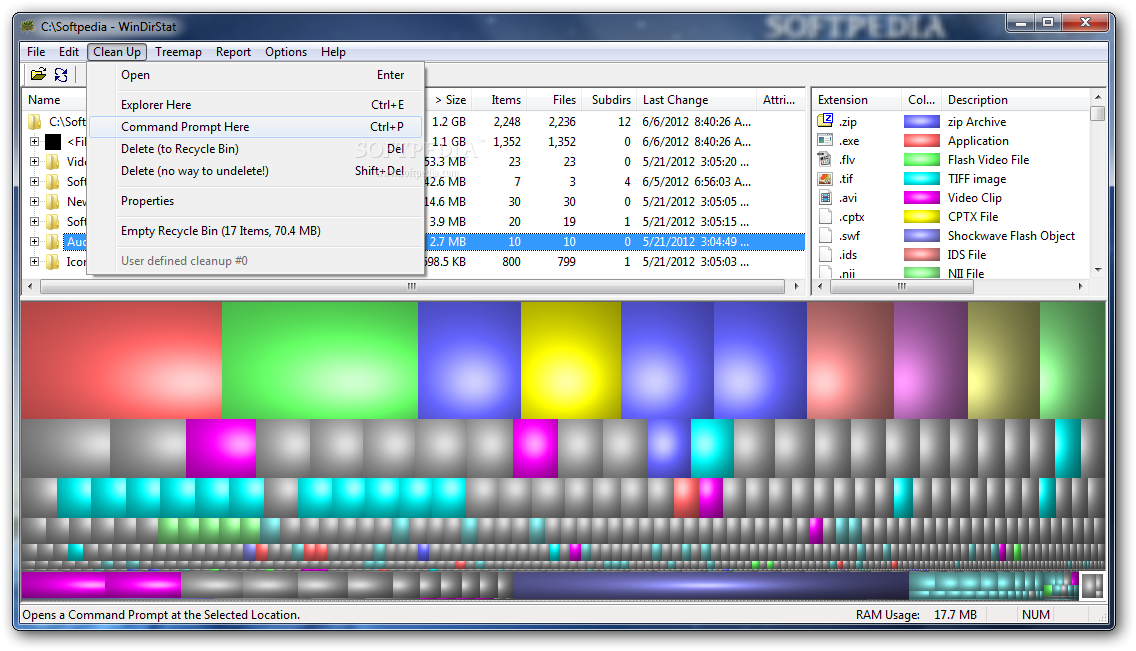Open the Report menu
Viewport: 1136px width, 651px height.
[233, 51]
